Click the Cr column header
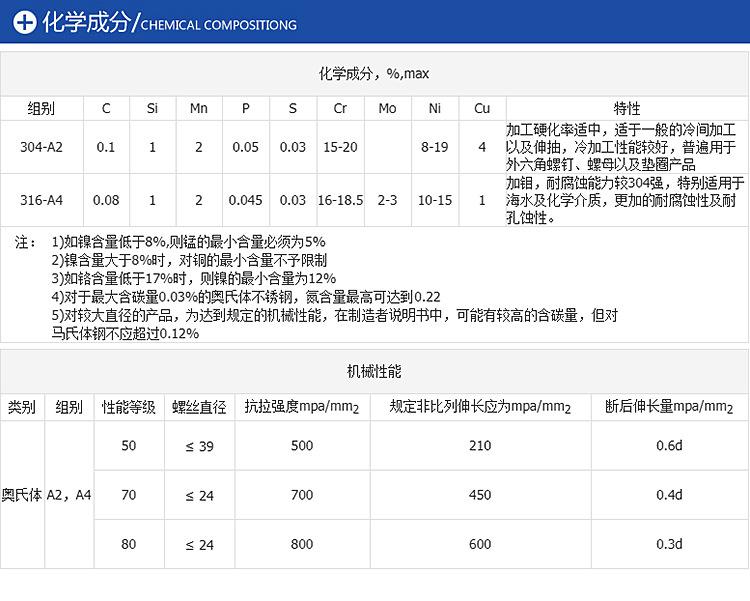The image size is (750, 601). pos(340,108)
